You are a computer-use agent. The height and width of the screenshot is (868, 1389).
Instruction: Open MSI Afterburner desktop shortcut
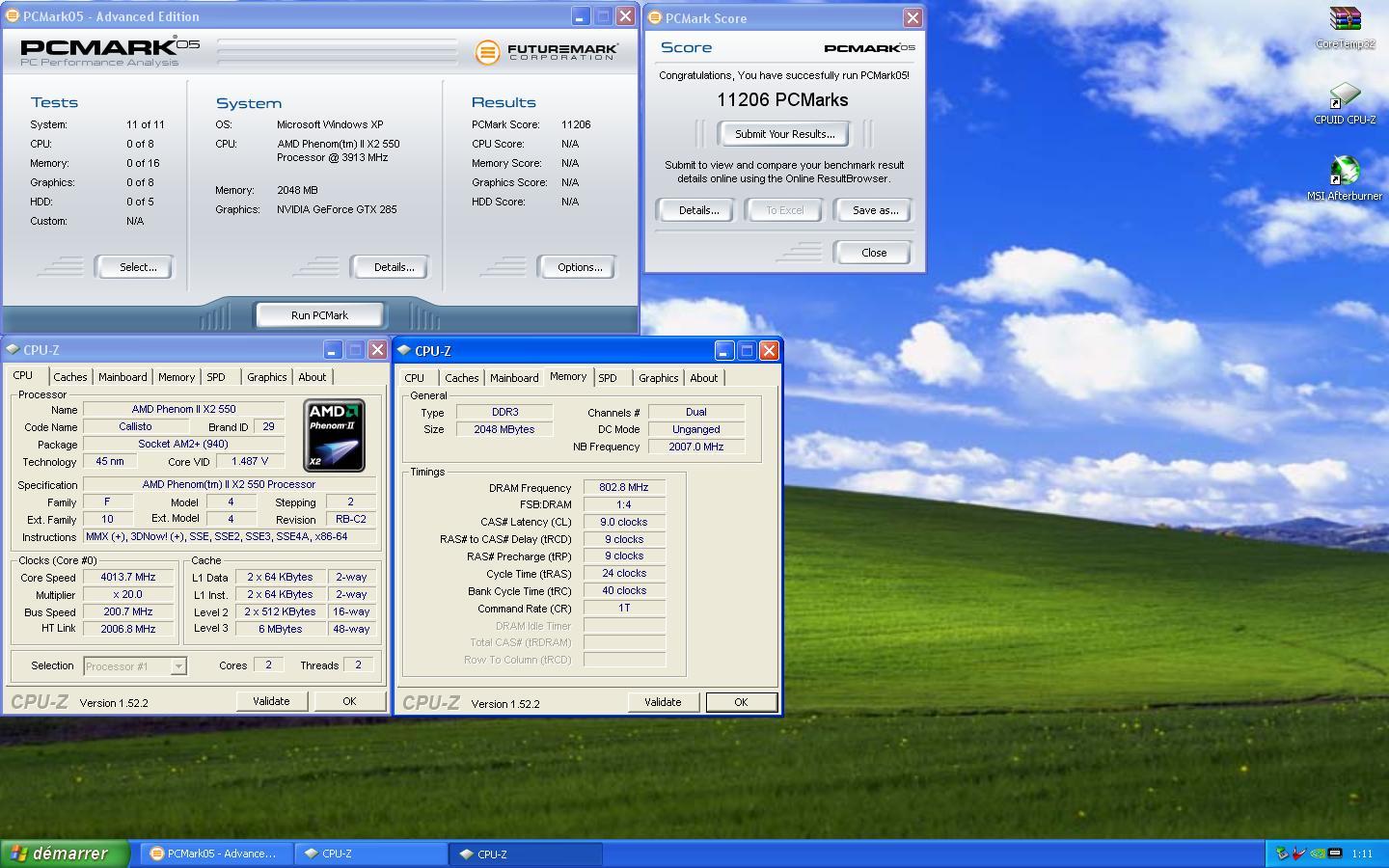coord(1345,178)
